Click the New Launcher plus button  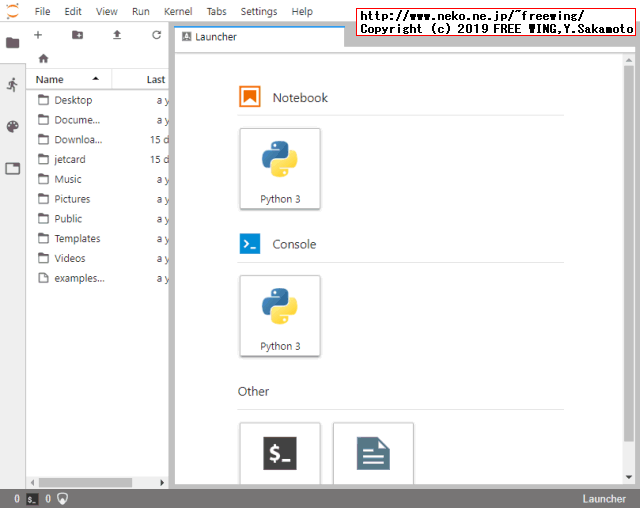[x=38, y=35]
